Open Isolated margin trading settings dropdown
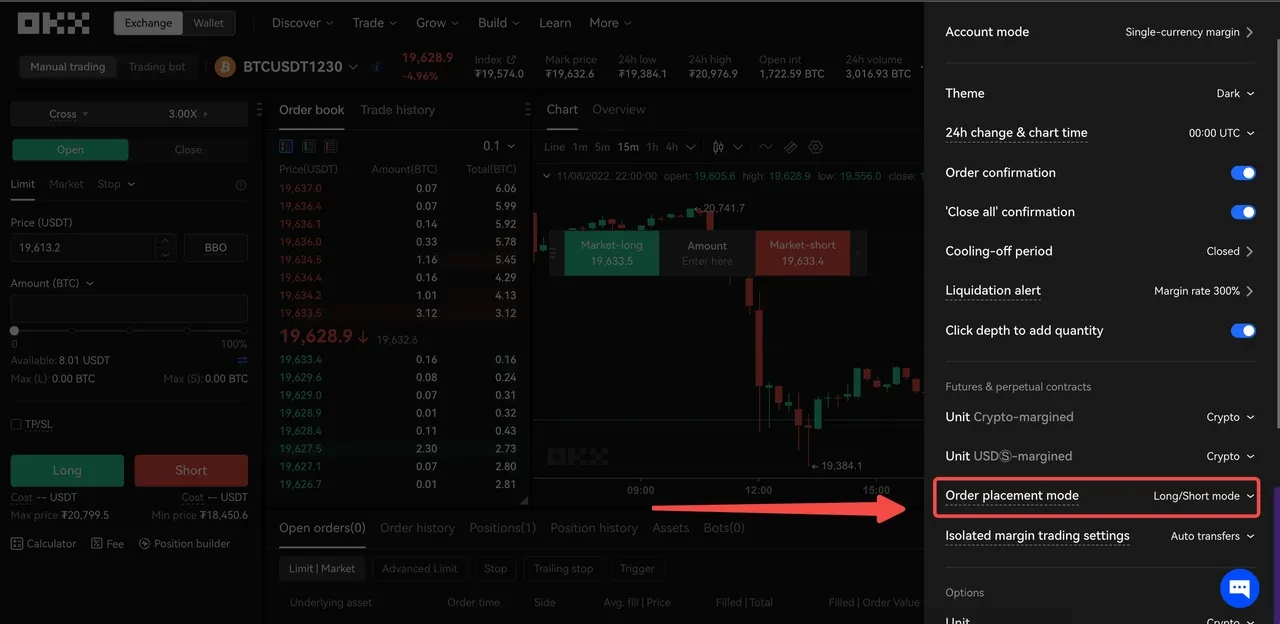Screen dimensions: 1280x624 pyautogui.click(x=1212, y=536)
